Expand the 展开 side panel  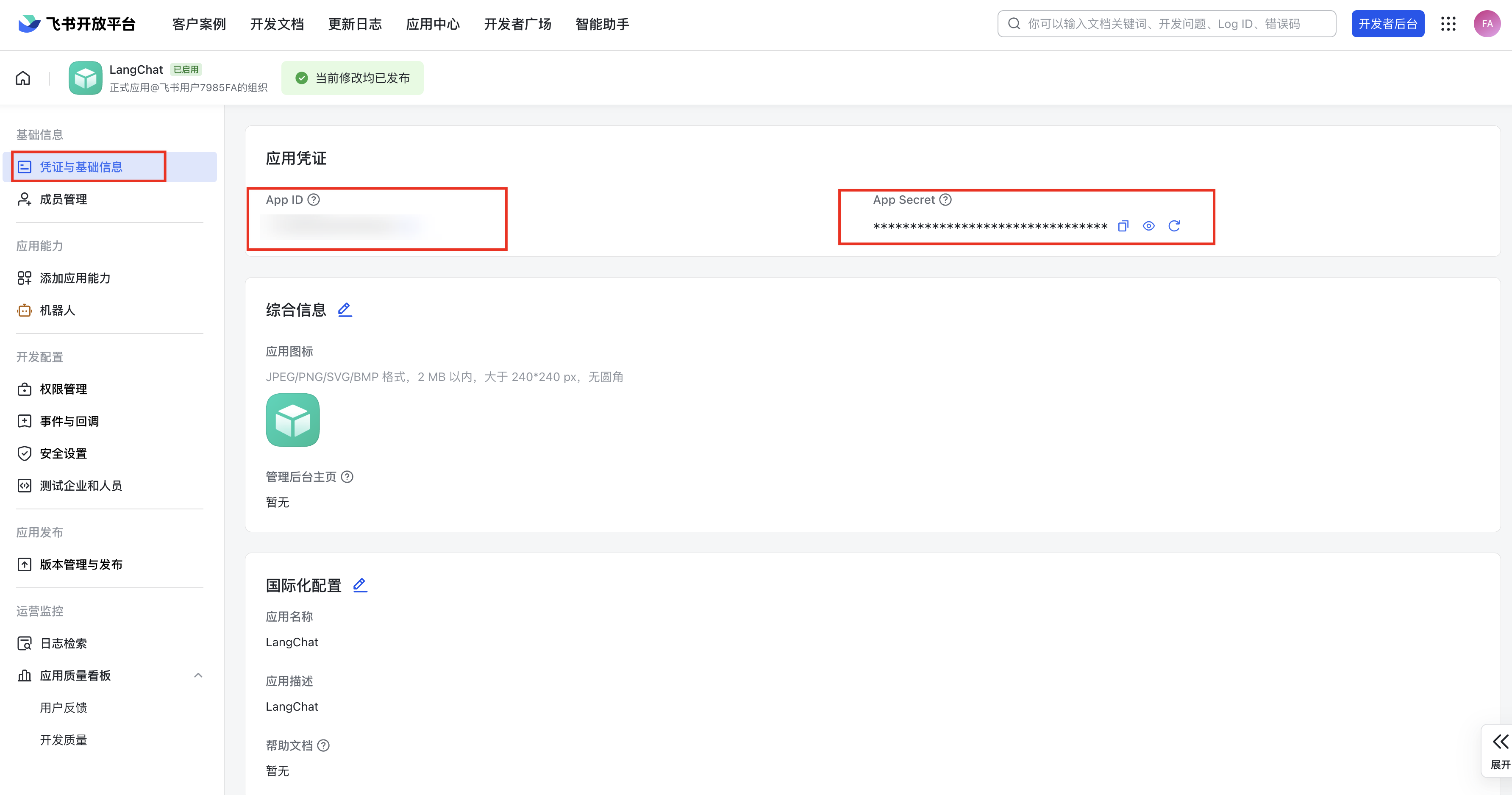[1500, 750]
